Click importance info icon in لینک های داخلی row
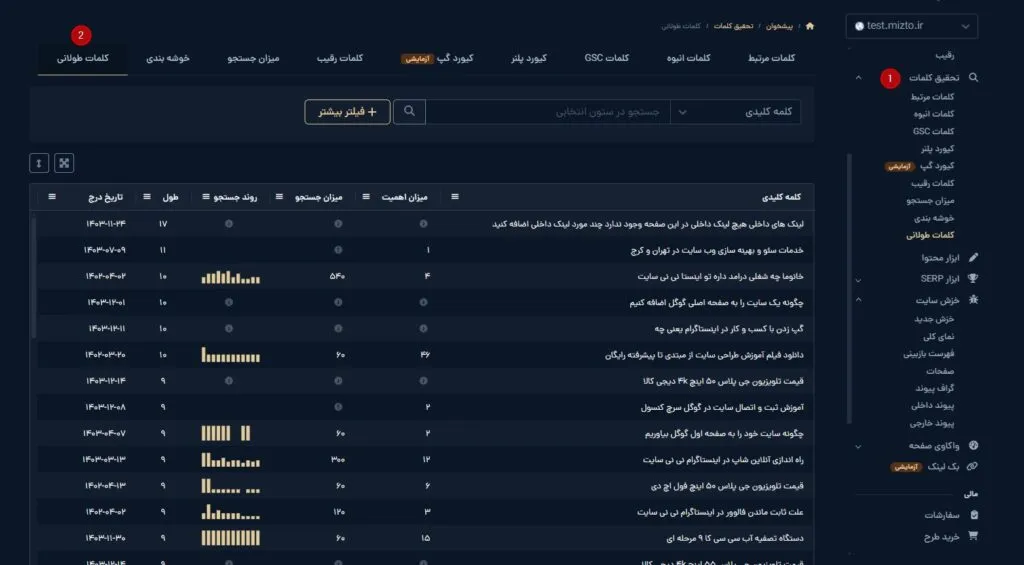This screenshot has width=1024, height=565. (423, 223)
